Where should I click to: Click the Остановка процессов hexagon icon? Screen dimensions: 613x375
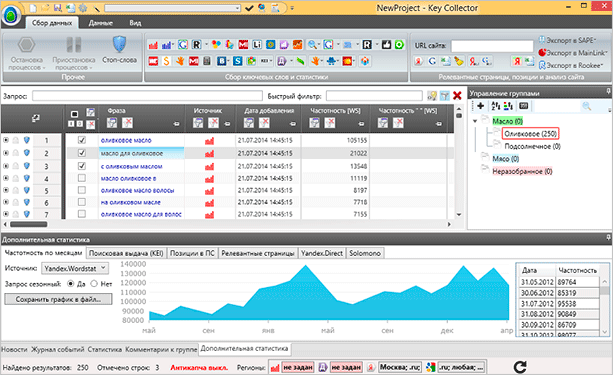[26, 45]
